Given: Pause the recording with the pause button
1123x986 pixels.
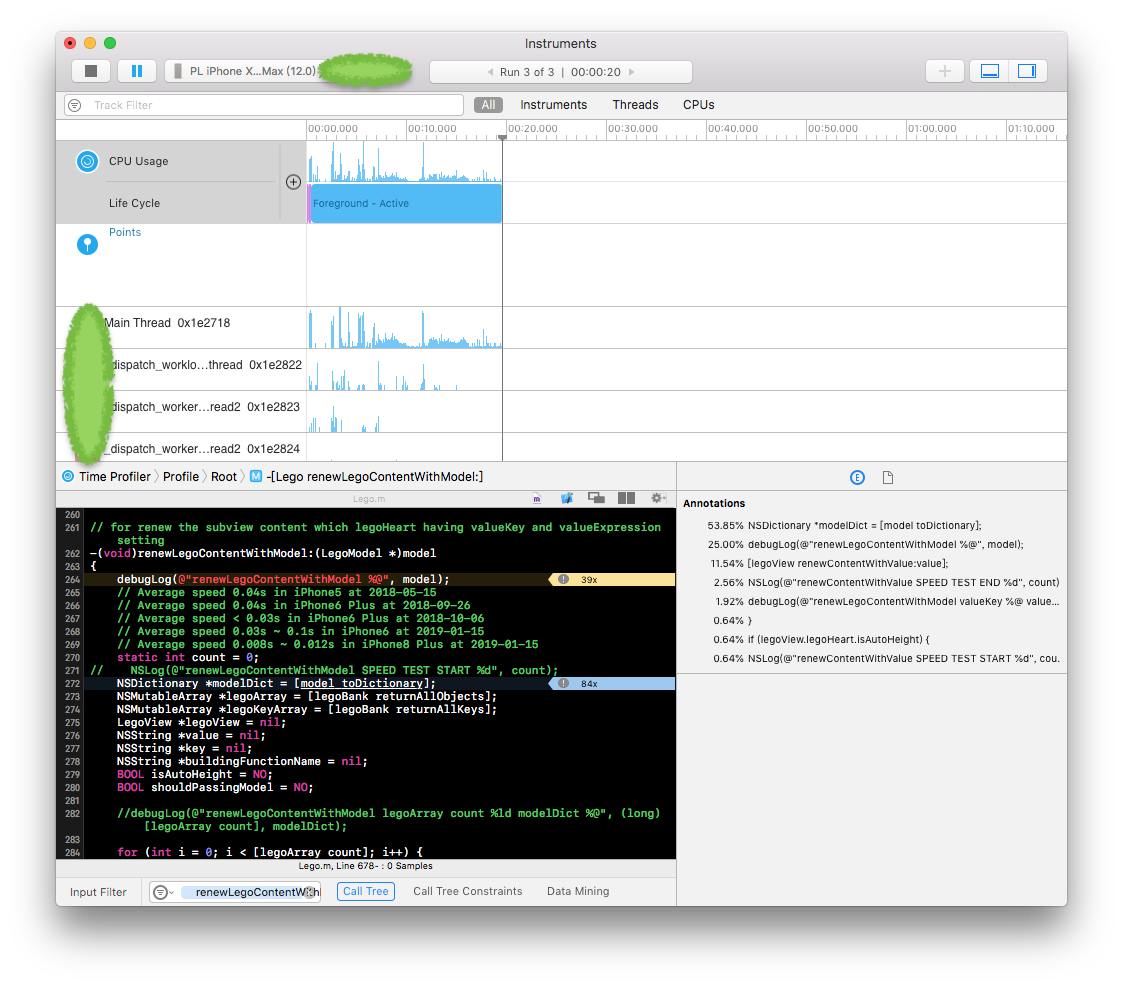Looking at the screenshot, I should click(137, 71).
